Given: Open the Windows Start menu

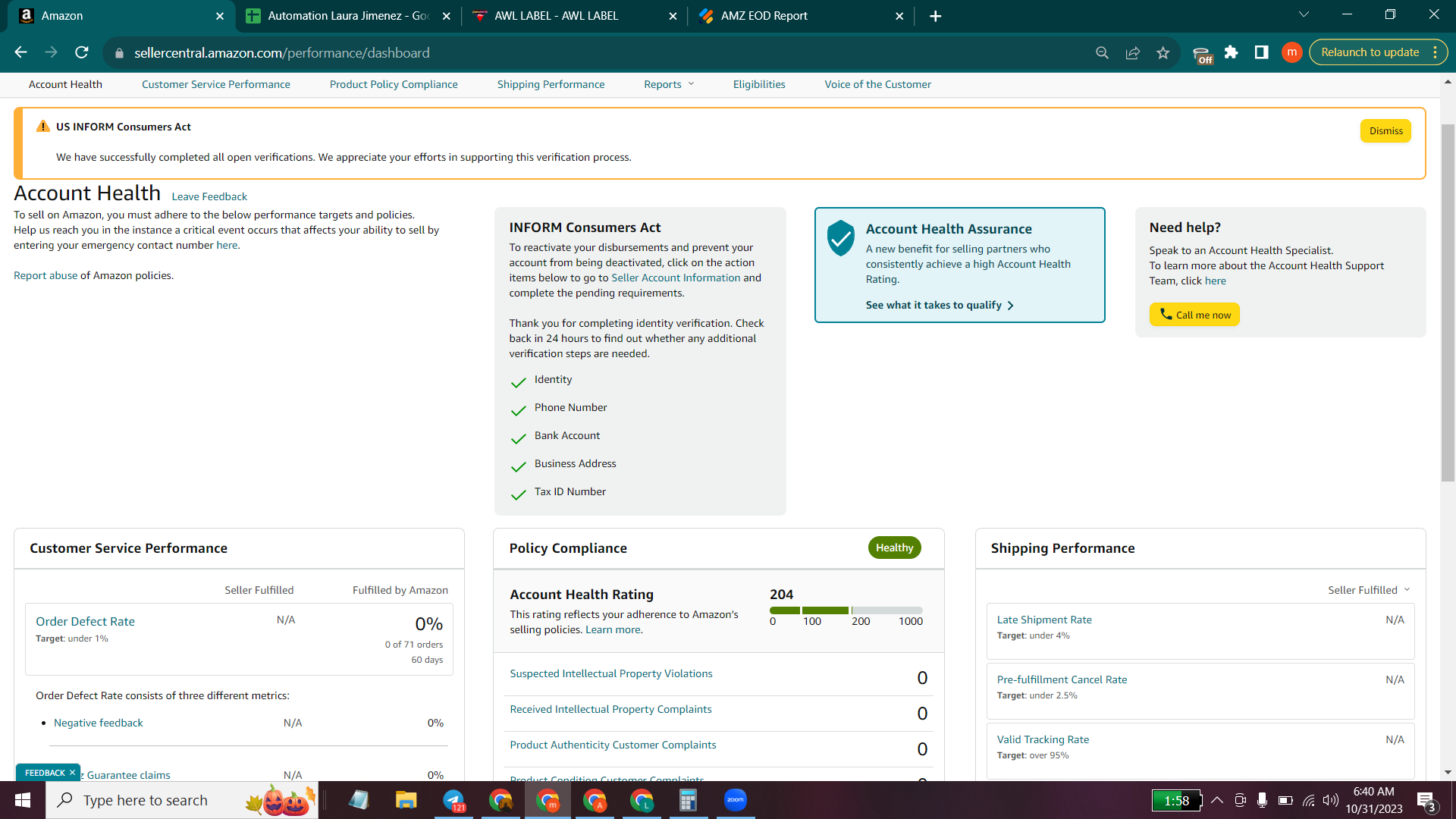Looking at the screenshot, I should (23, 800).
